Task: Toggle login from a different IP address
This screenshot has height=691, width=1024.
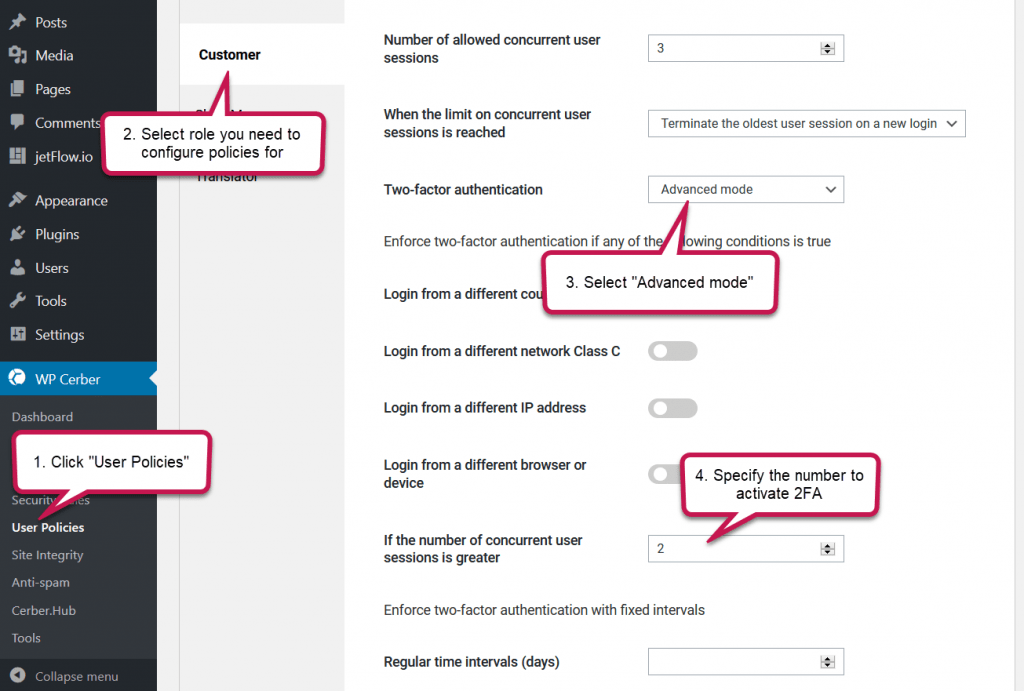Action: point(672,408)
